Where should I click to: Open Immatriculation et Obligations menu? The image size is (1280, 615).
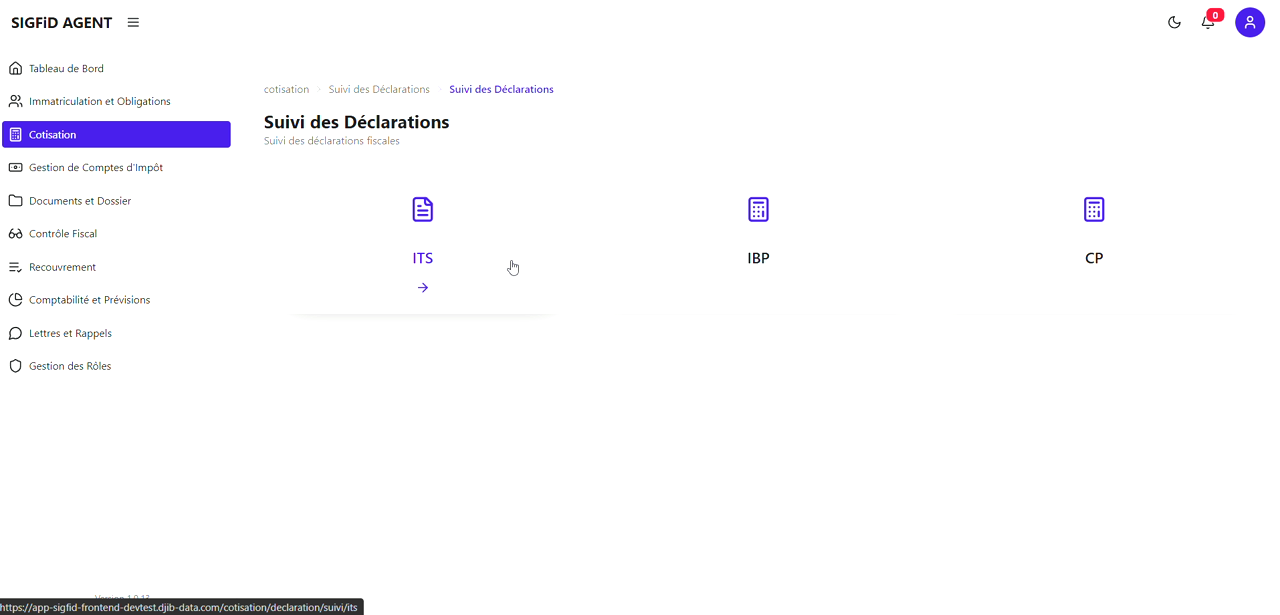(x=99, y=102)
